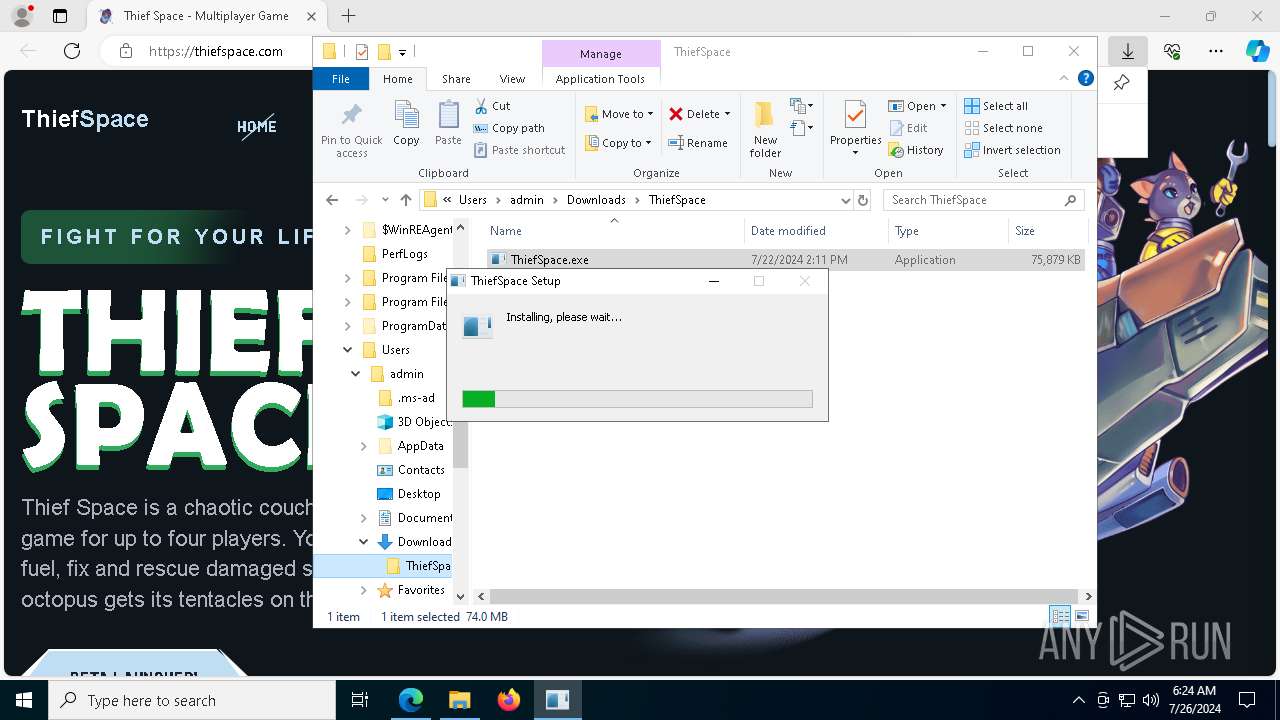Open the Application Tools tab
The image size is (1280, 720).
tap(600, 79)
